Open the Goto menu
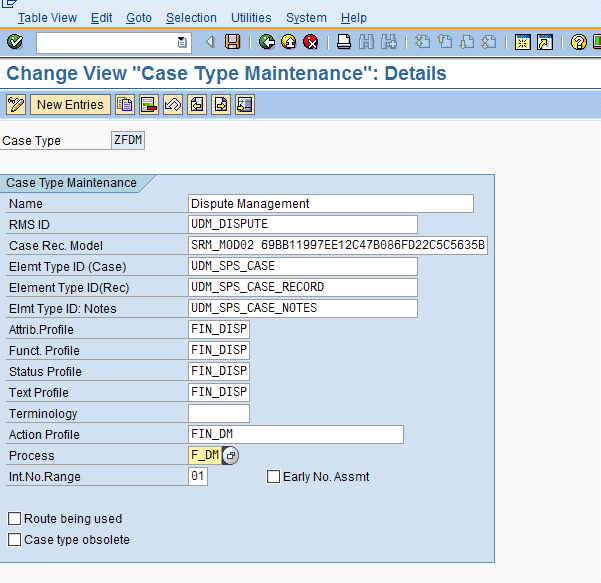601x583 pixels. pos(139,18)
